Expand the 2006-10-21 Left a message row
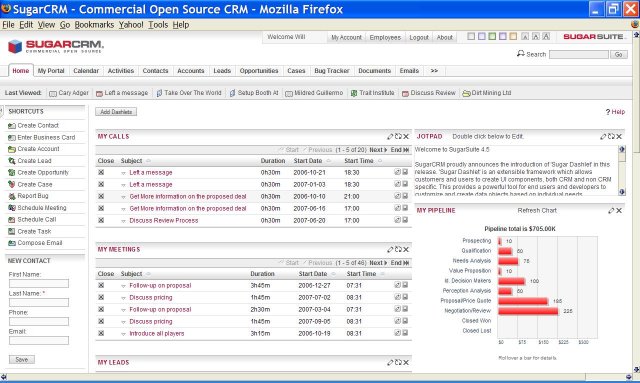Screen dimensions: 640x383 coord(123,173)
